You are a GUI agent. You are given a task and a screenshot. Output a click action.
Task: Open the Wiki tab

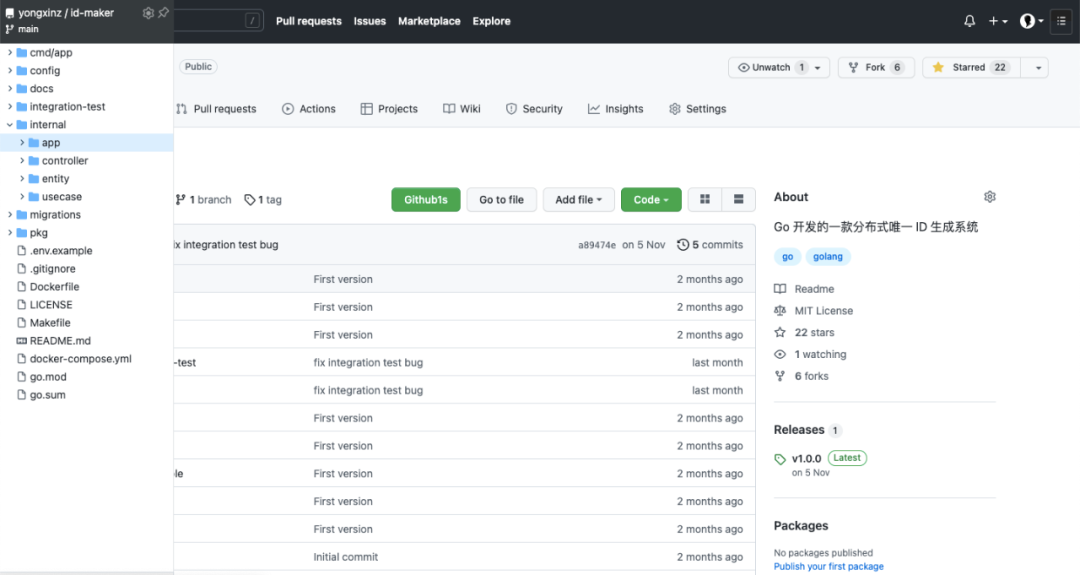point(461,109)
